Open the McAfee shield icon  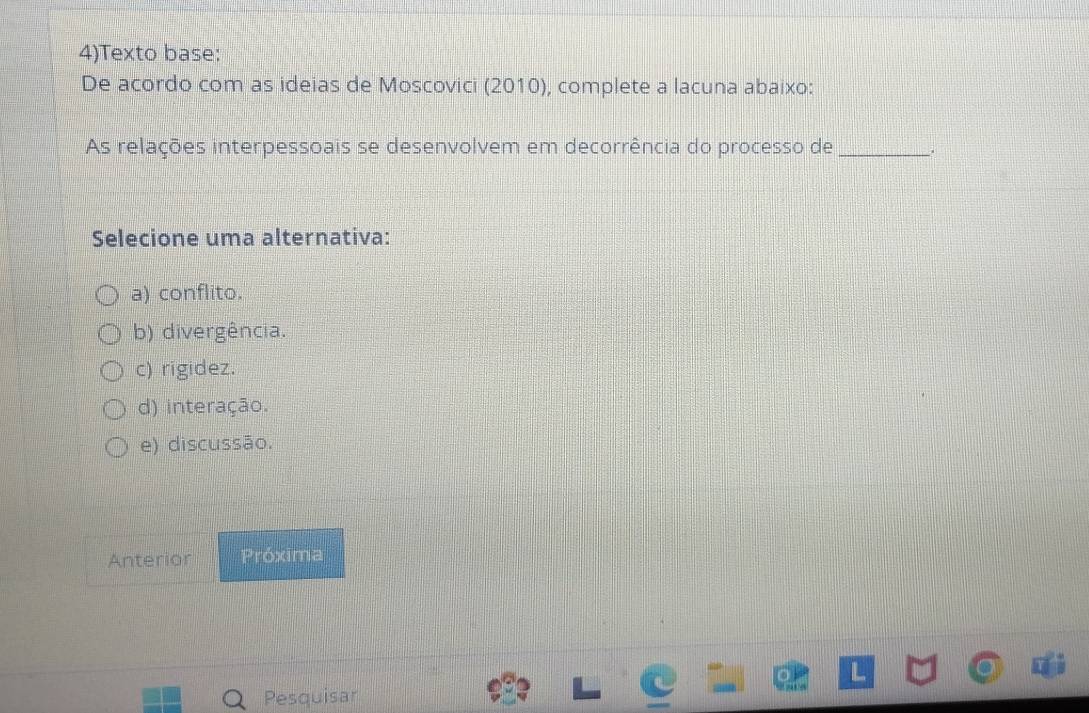(922, 669)
